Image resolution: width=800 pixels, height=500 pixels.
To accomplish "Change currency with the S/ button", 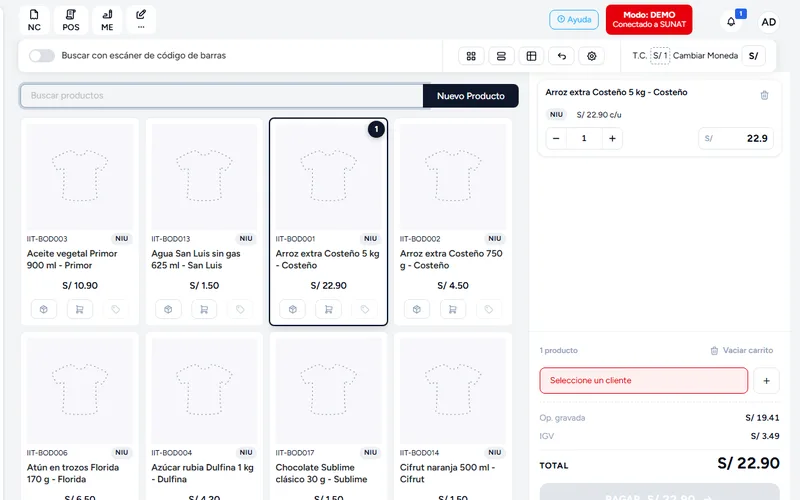I will point(753,56).
